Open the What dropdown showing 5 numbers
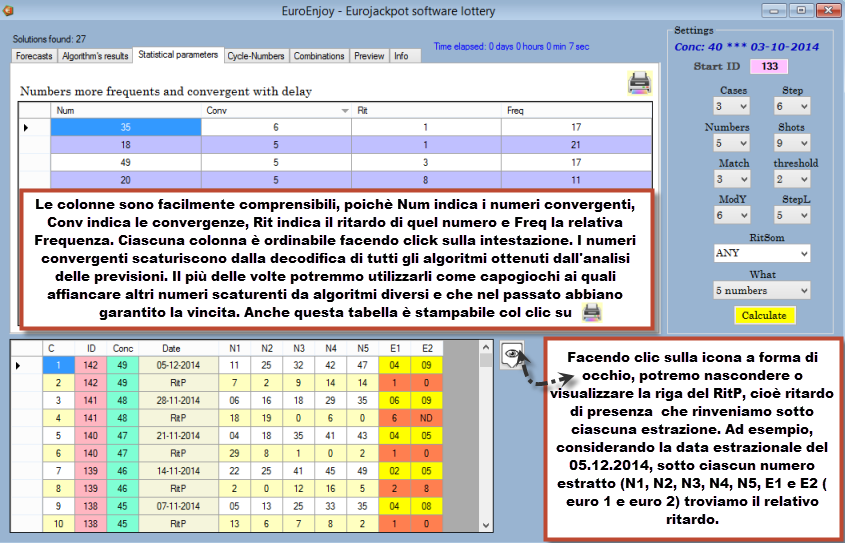This screenshot has height=543, width=845. 761,290
